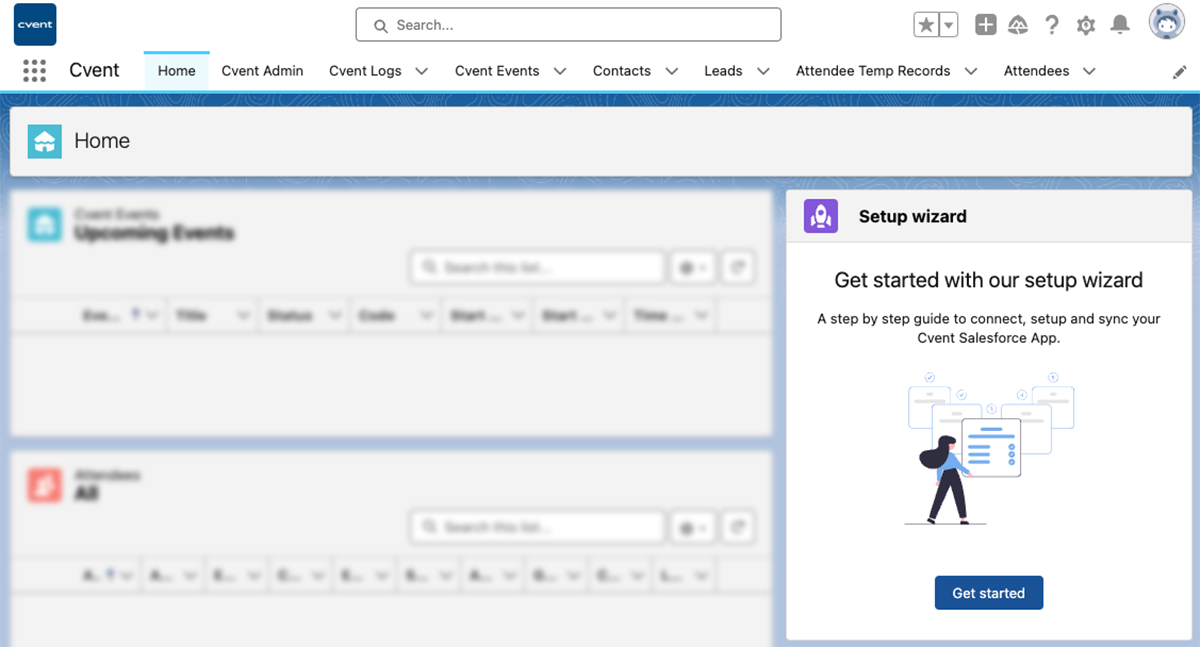Select the Home tab
The height and width of the screenshot is (647, 1200).
pyautogui.click(x=176, y=71)
